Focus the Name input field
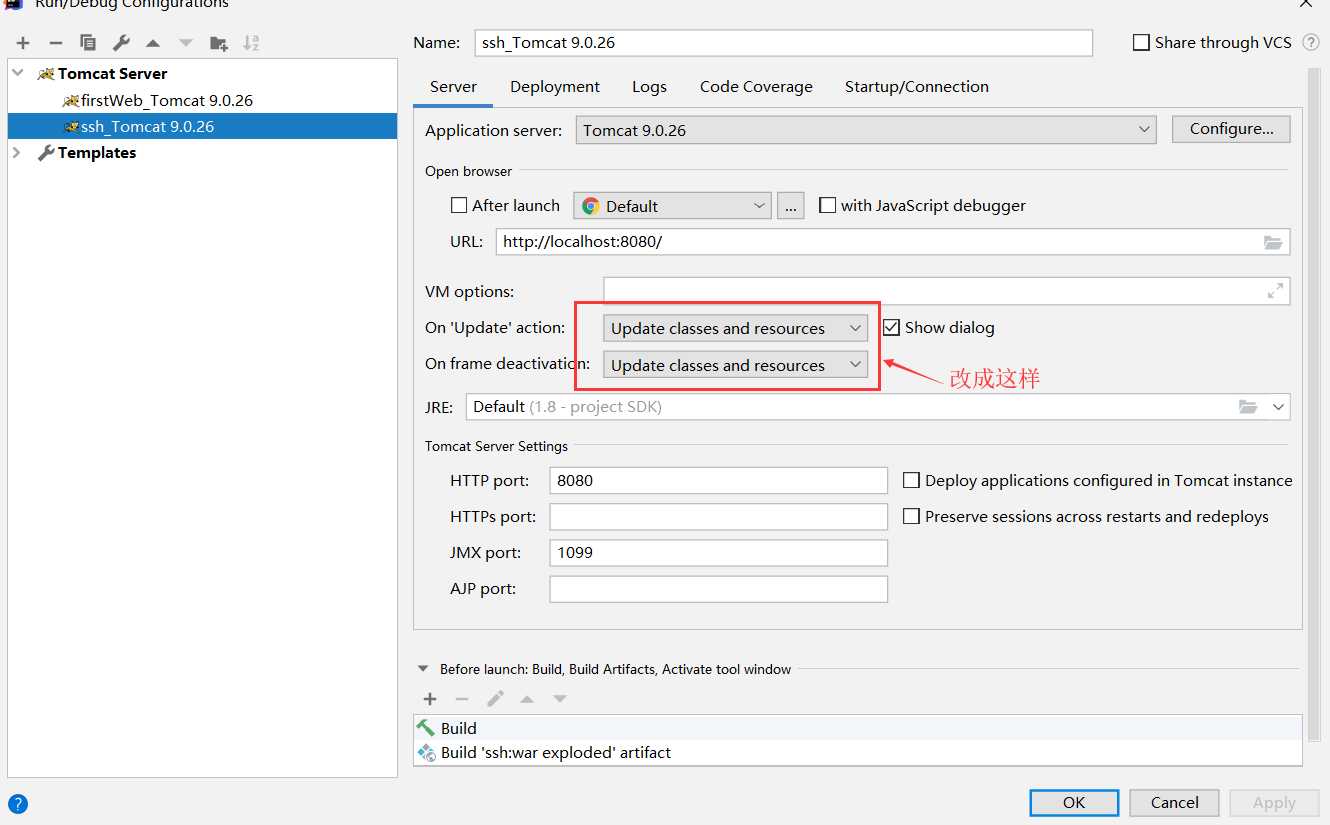 click(x=784, y=43)
